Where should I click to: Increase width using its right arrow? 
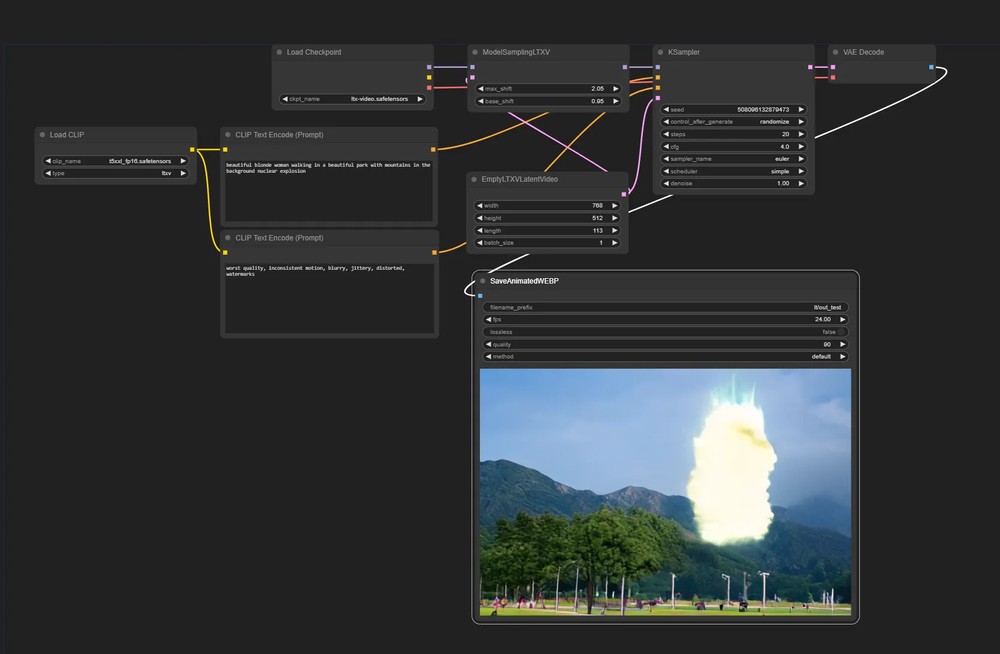point(615,205)
